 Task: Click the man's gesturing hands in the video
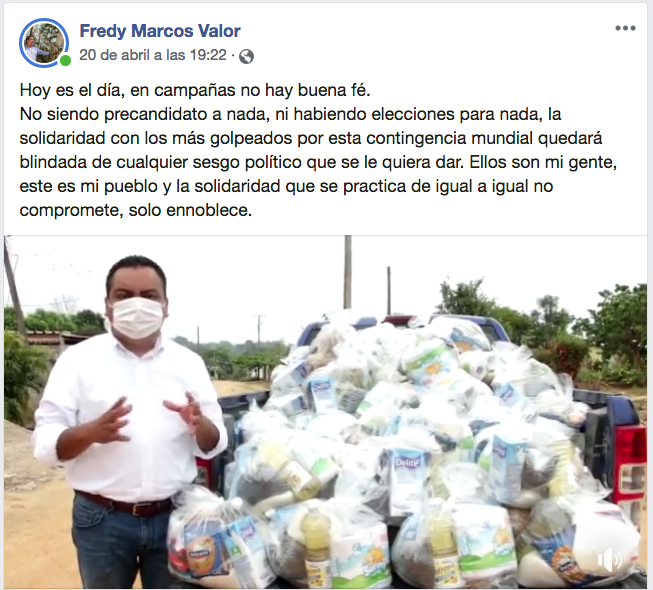[147, 418]
